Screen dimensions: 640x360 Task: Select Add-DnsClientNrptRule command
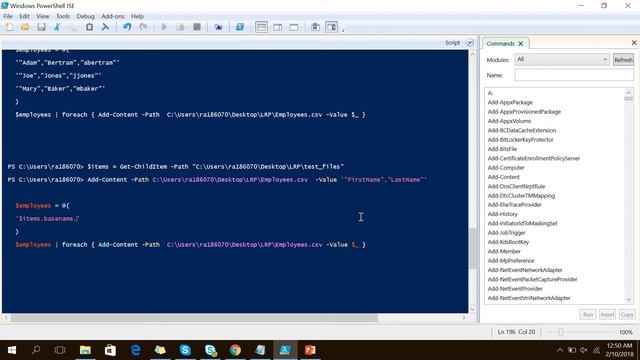[x=516, y=187]
